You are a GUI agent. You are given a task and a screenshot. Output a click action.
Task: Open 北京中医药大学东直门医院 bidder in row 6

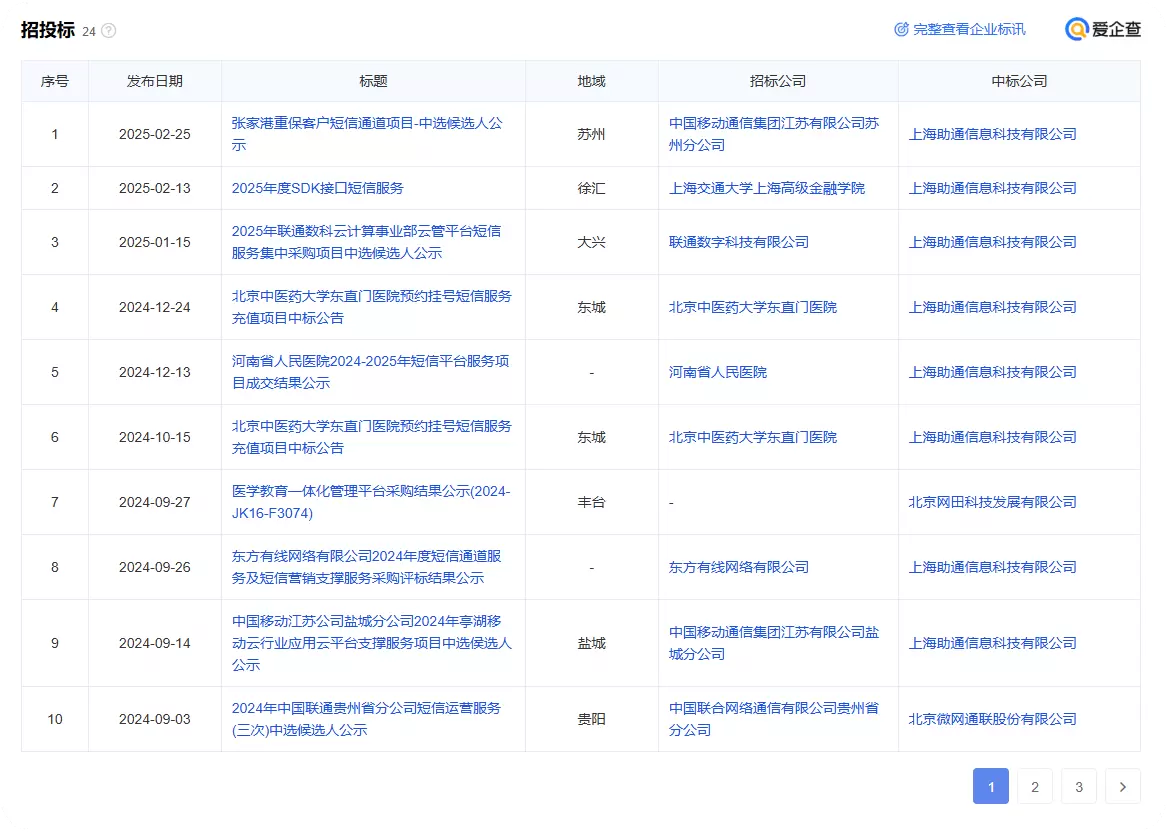[752, 437]
